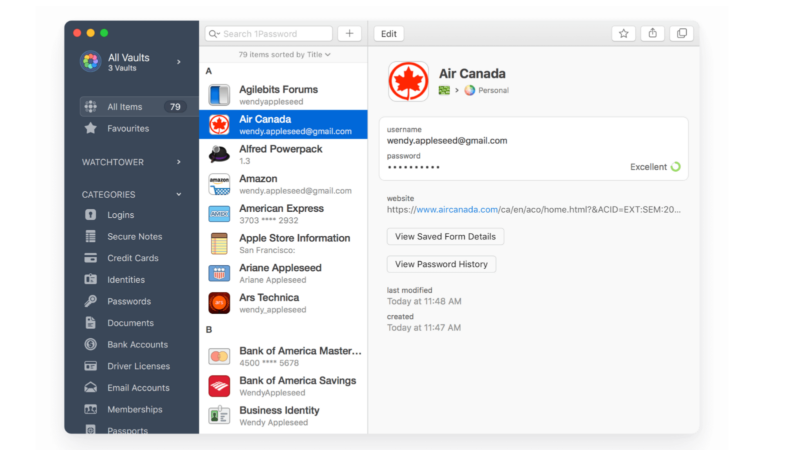Click View Password History button
Screen dimensions: 800x450
(441, 264)
